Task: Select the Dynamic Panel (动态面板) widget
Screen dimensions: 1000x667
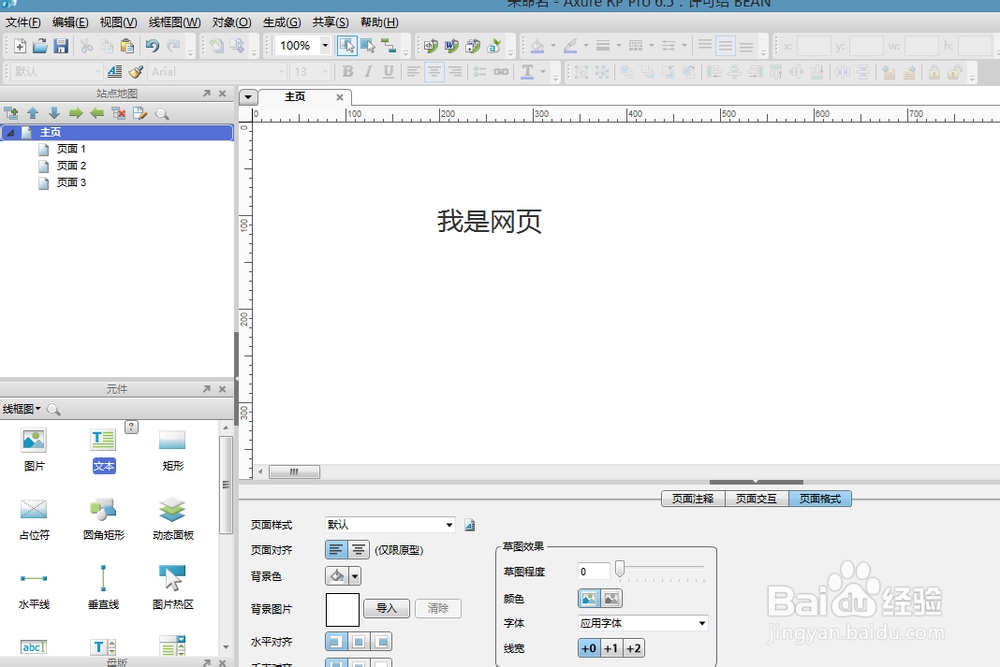Action: pos(173,520)
